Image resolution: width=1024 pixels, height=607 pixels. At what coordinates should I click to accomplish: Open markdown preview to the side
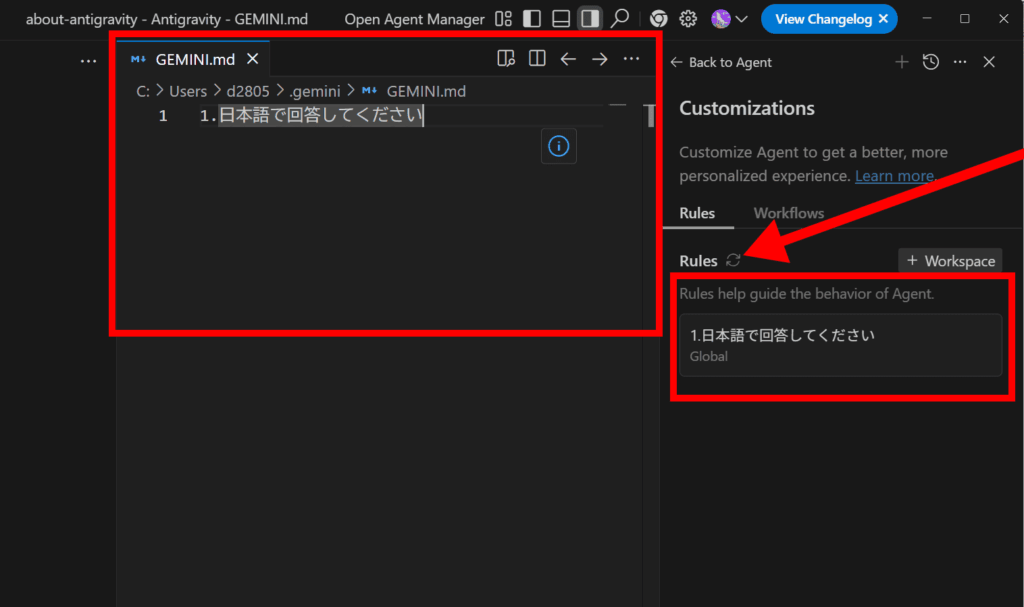506,59
